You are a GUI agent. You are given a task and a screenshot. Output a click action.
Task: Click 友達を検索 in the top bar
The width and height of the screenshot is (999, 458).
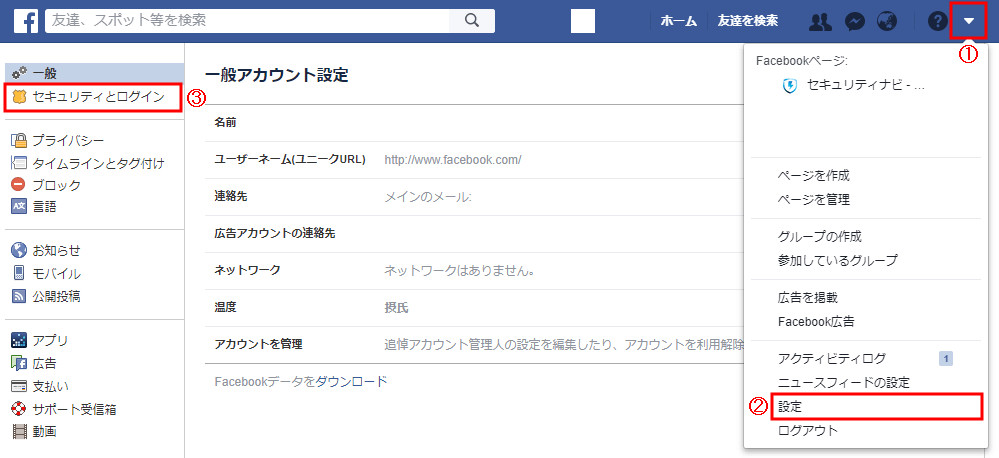747,21
